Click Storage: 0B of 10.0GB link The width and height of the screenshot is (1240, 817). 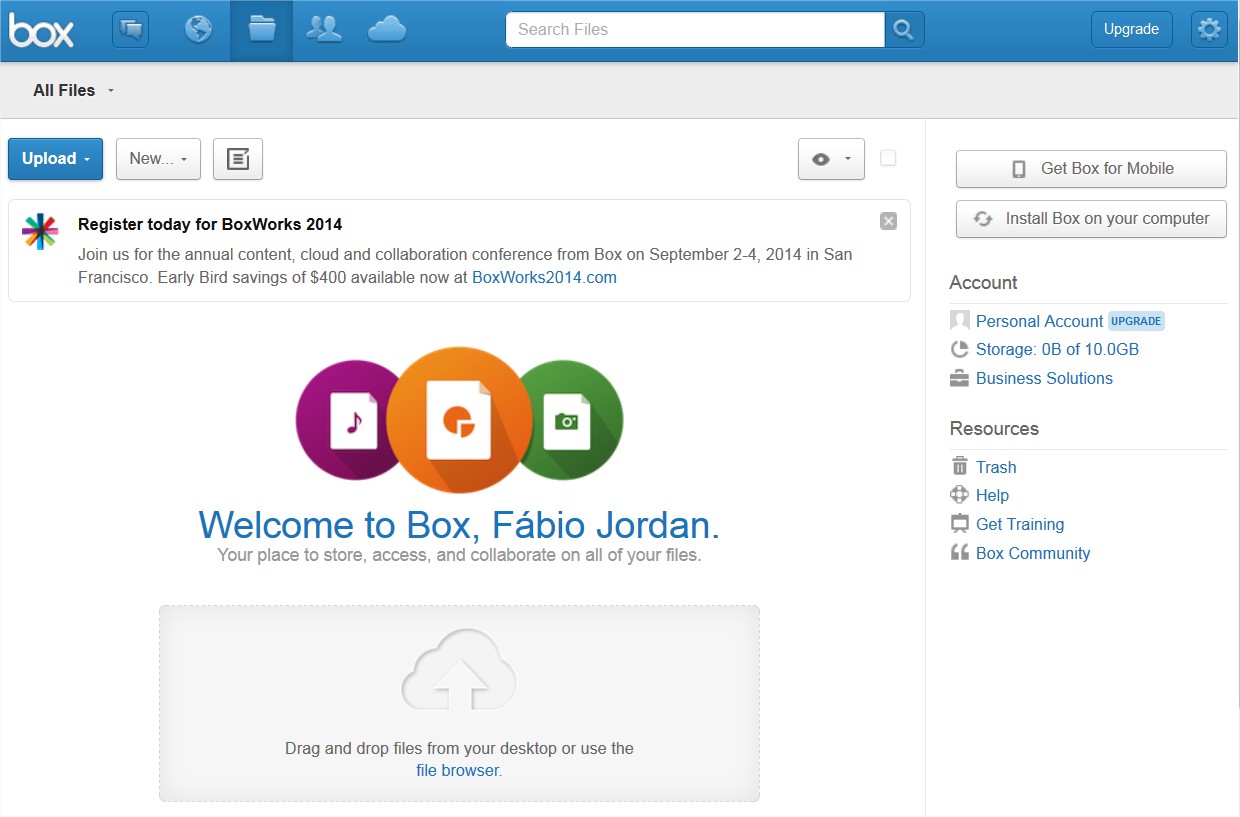click(1057, 349)
